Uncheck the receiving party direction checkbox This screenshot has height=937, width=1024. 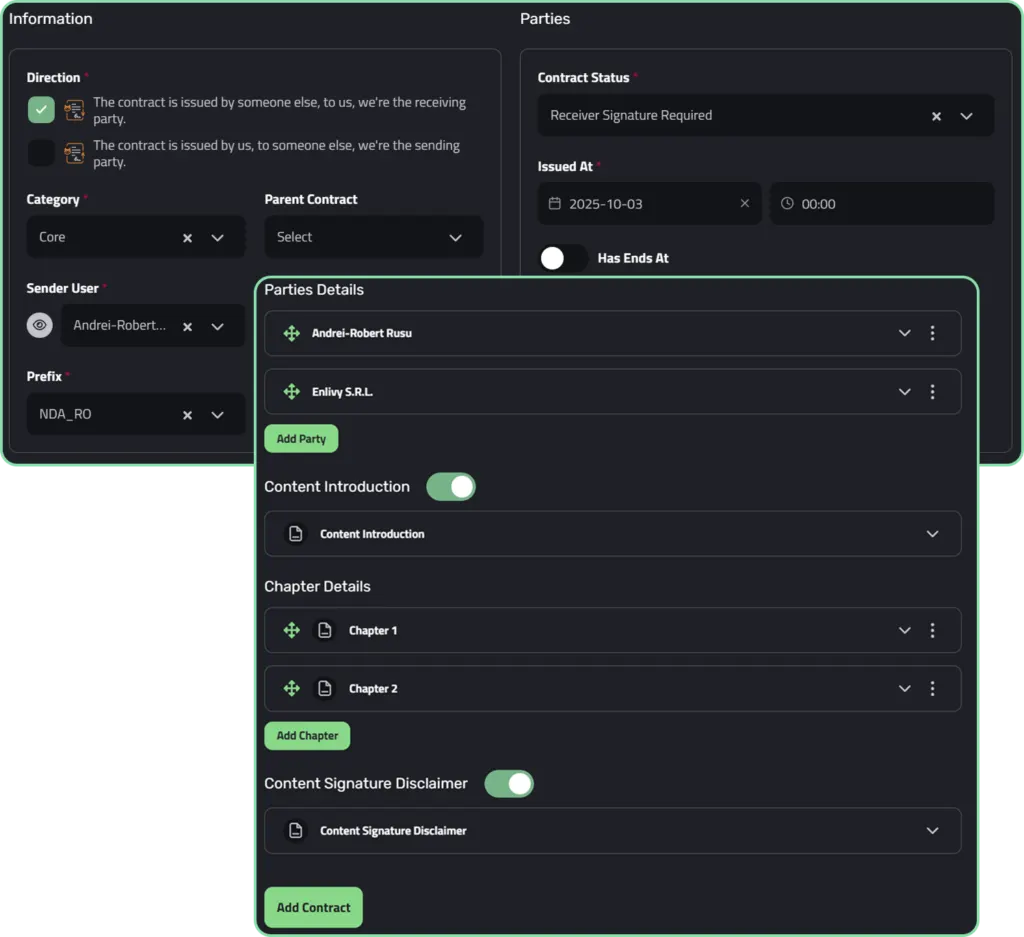(41, 110)
